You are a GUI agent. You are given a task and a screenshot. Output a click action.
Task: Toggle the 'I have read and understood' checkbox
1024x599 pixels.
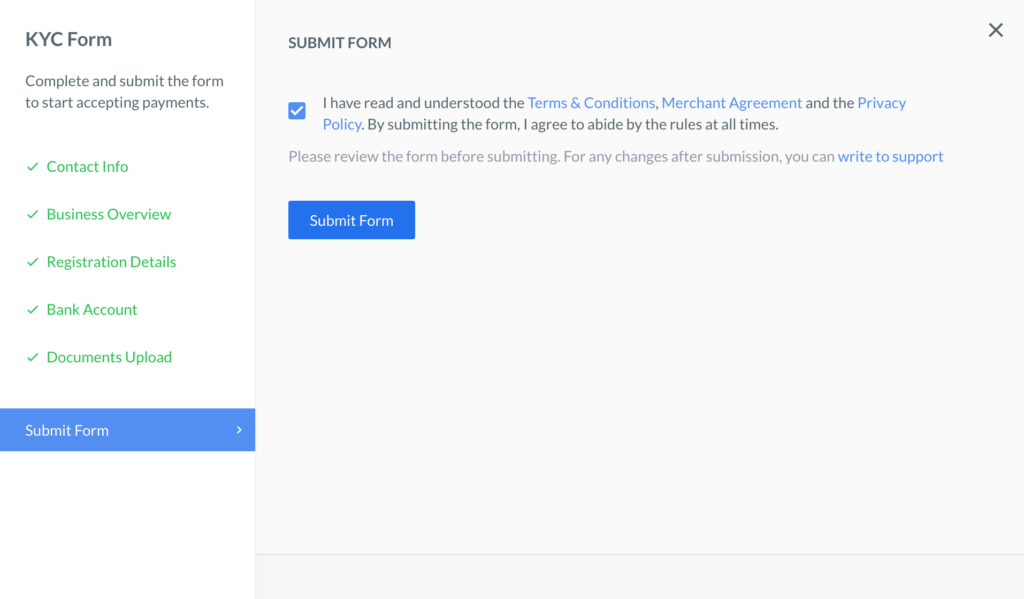(x=296, y=111)
